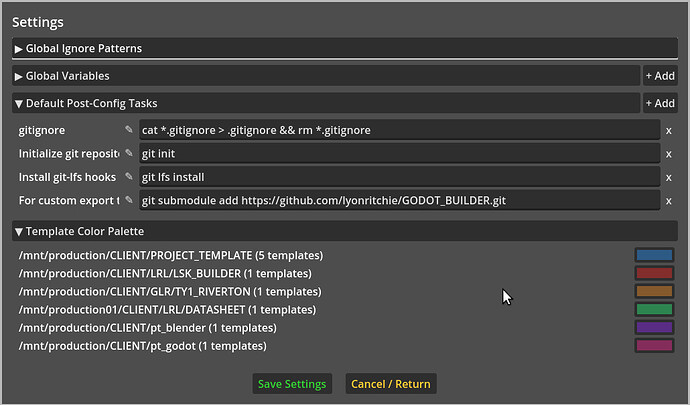Delete the git init task row
690x405 pixels.
click(x=668, y=154)
